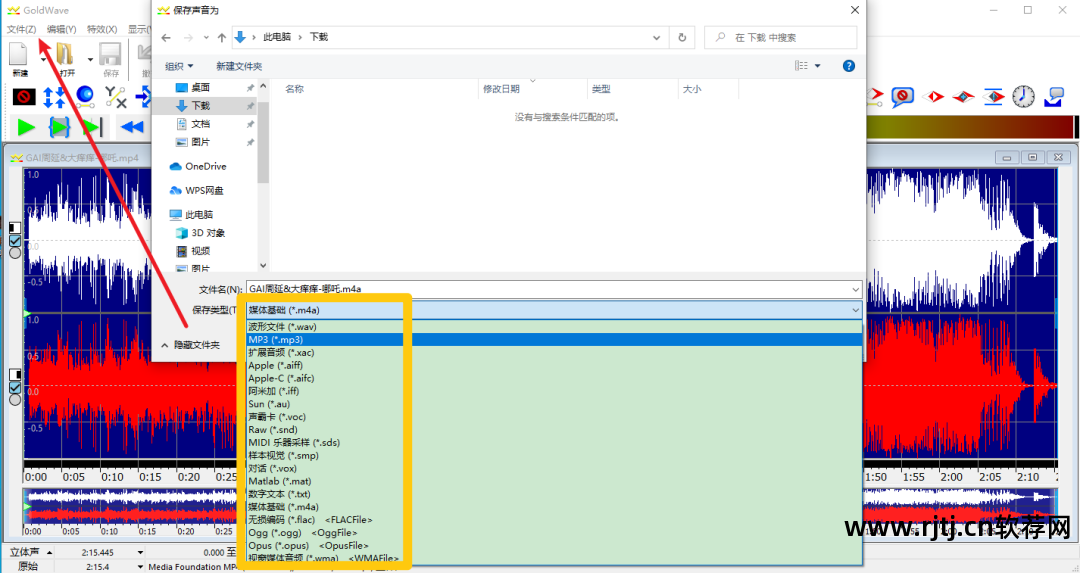This screenshot has width=1080, height=573.
Task: Click the play-to-end button with vertical bar
Action: [92, 127]
